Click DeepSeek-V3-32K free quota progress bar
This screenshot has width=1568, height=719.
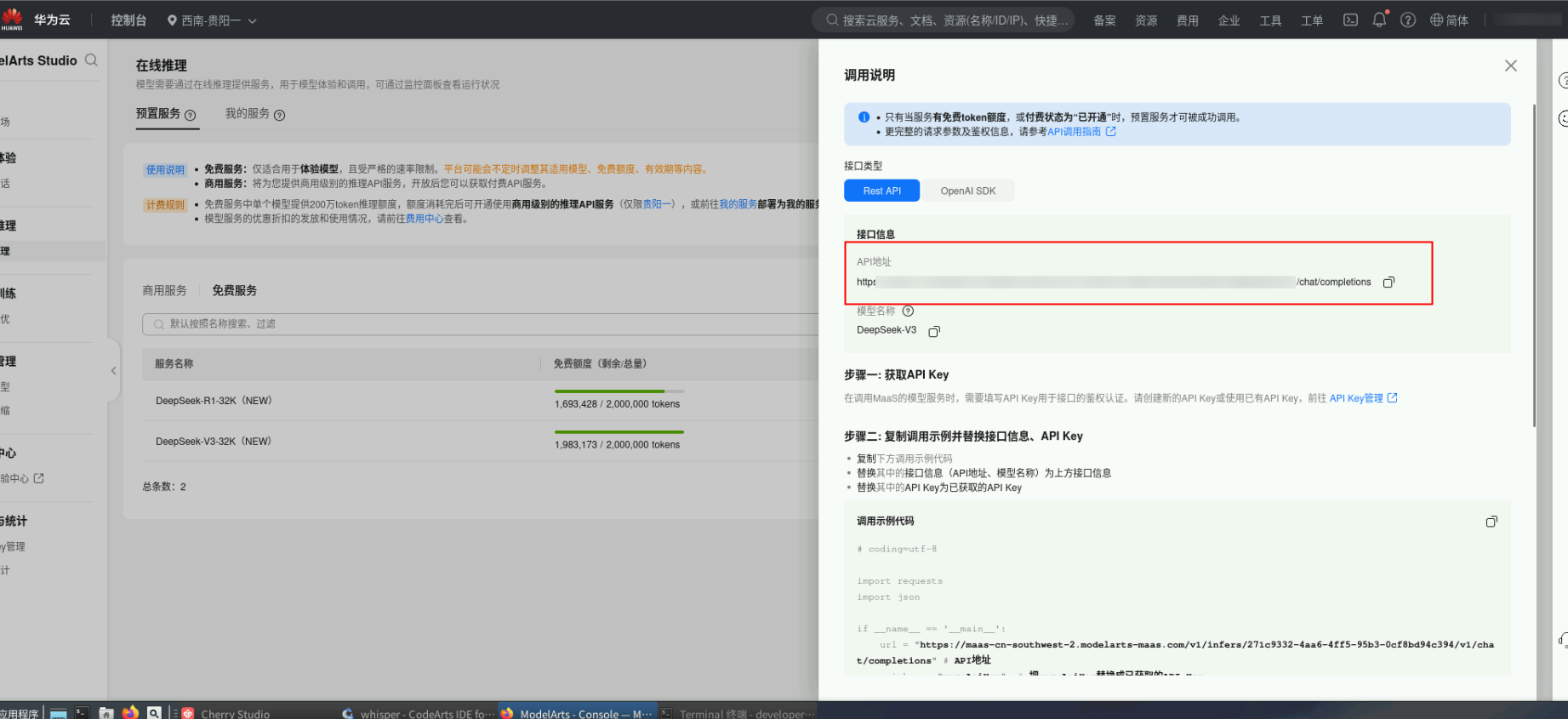click(619, 432)
